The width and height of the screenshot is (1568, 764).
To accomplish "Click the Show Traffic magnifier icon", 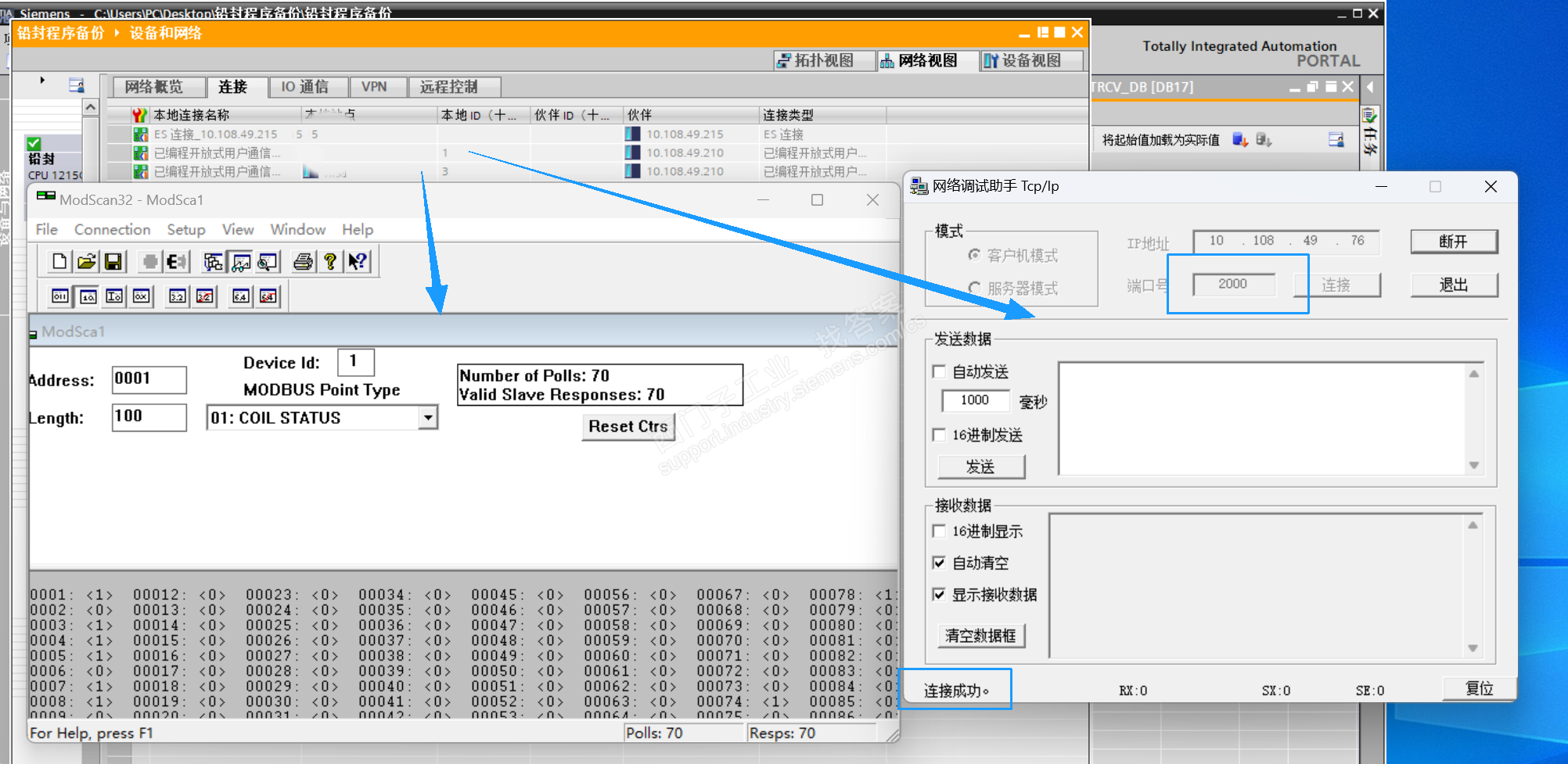I will coord(268,261).
